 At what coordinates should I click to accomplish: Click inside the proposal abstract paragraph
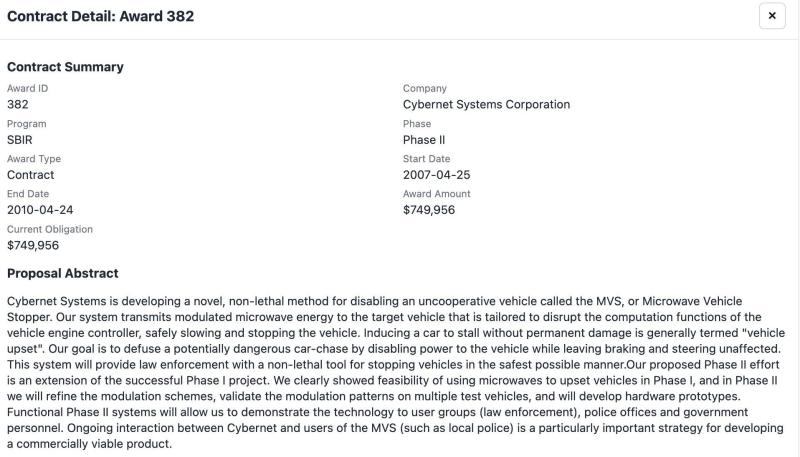coord(400,372)
